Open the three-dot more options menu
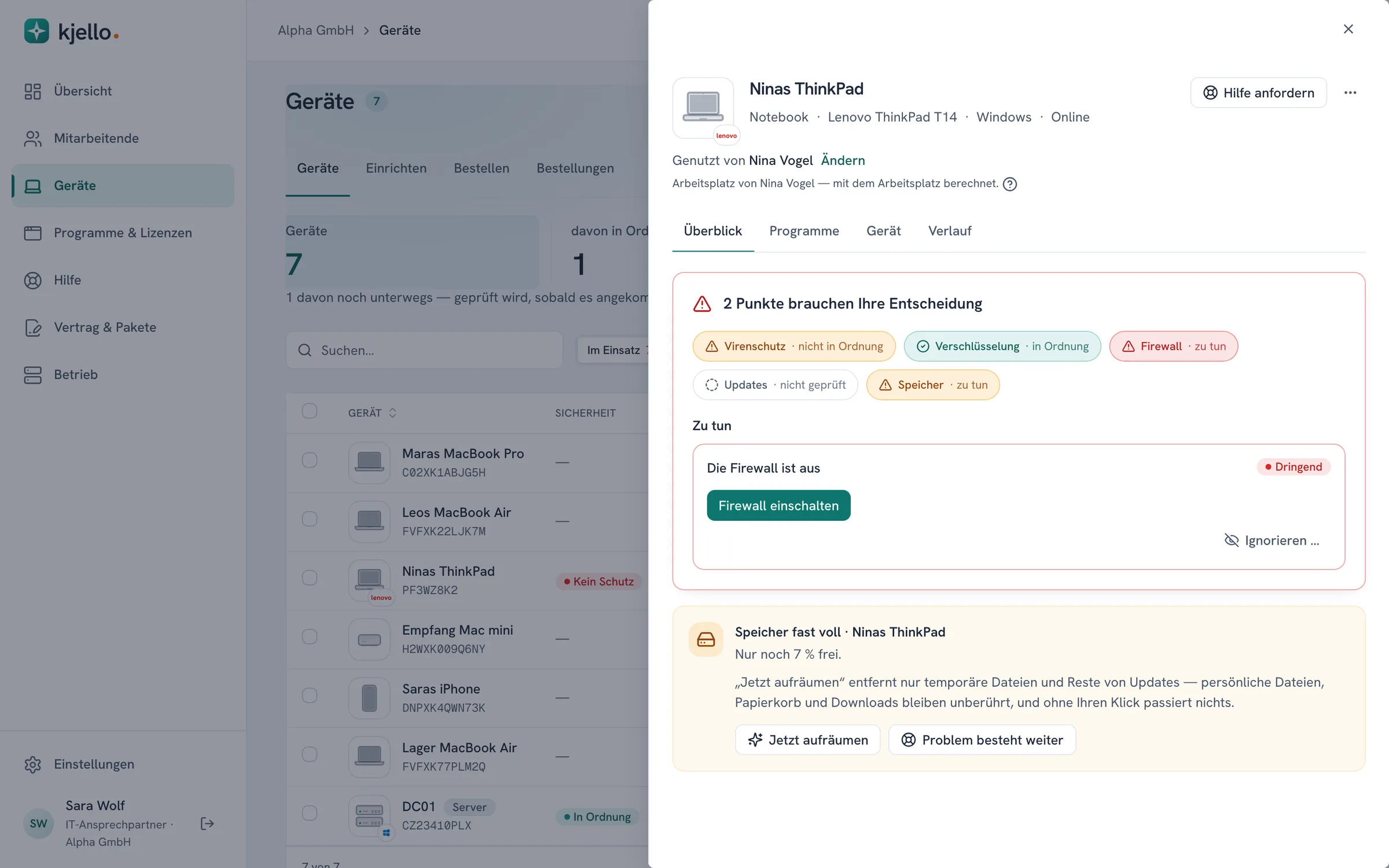 1350,93
